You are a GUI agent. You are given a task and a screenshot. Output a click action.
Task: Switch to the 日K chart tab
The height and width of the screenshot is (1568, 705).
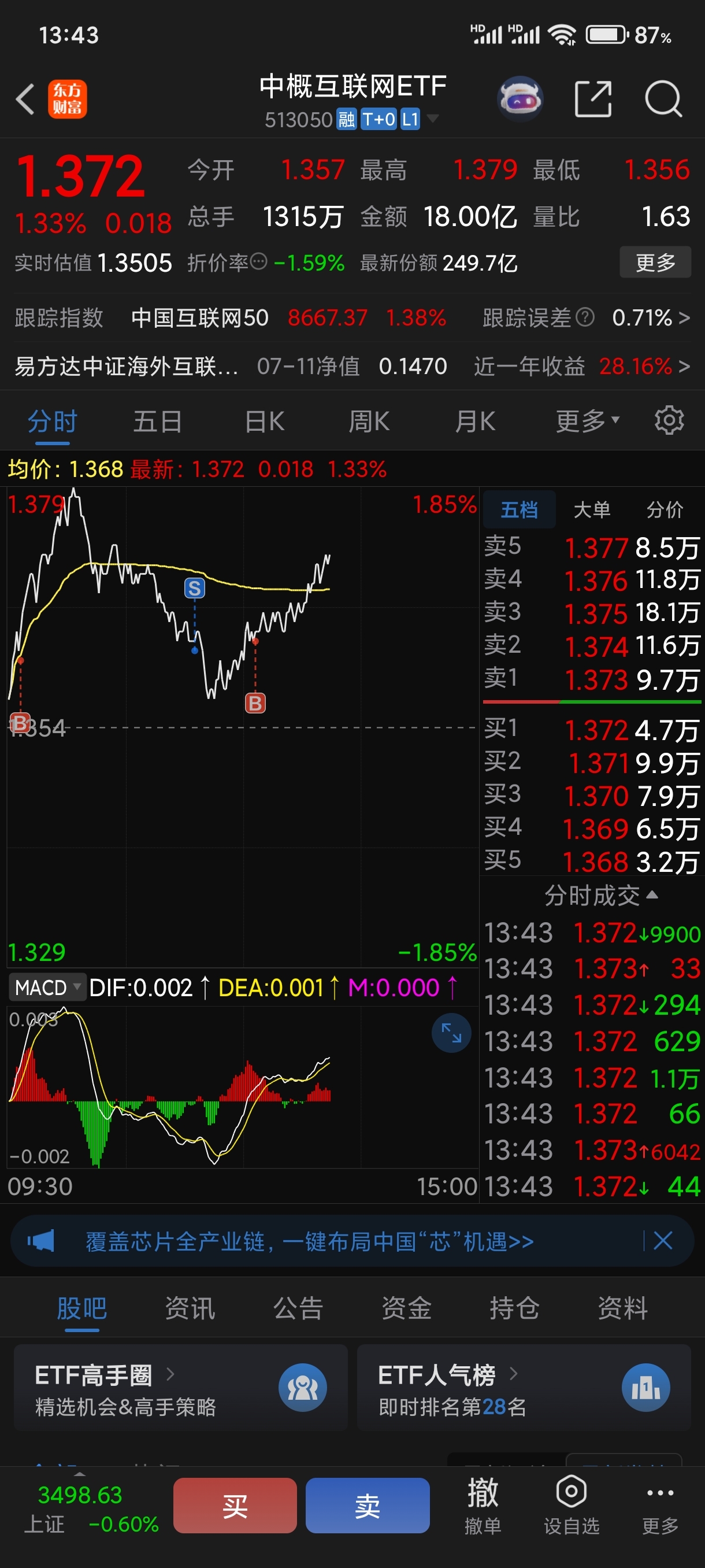265,420
